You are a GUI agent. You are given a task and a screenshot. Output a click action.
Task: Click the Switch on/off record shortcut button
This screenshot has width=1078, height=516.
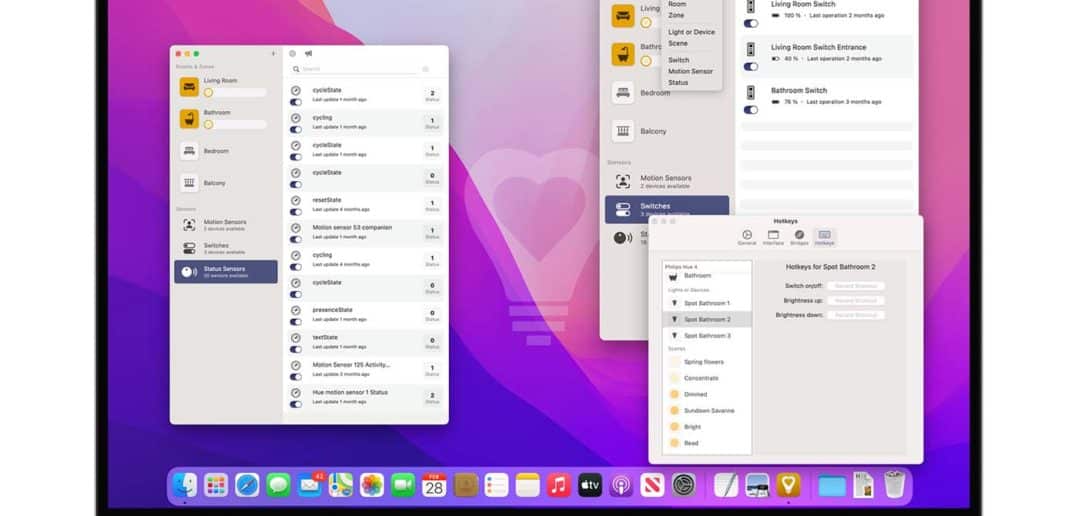coord(855,286)
